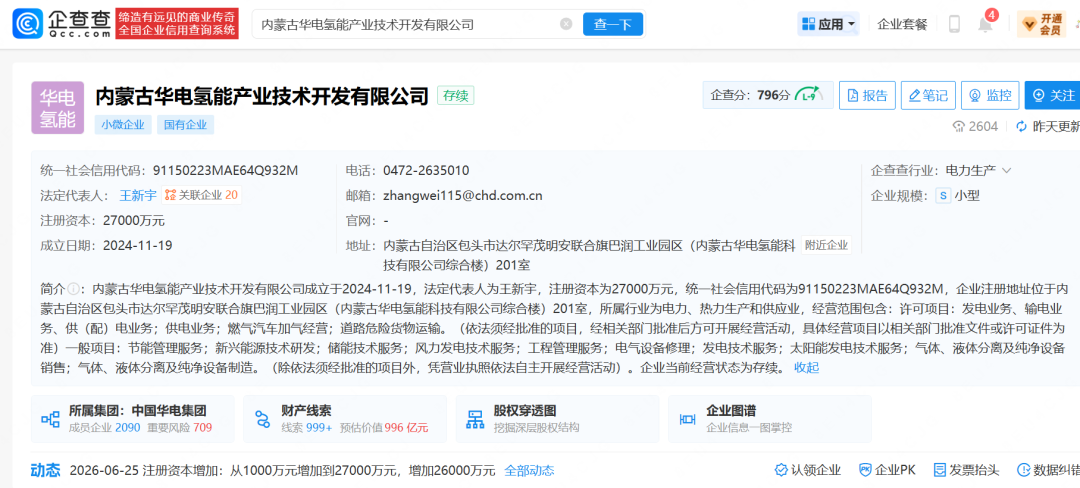The height and width of the screenshot is (488, 1080).
Task: Click the 所属集团 group structure icon
Action: [x=50, y=418]
